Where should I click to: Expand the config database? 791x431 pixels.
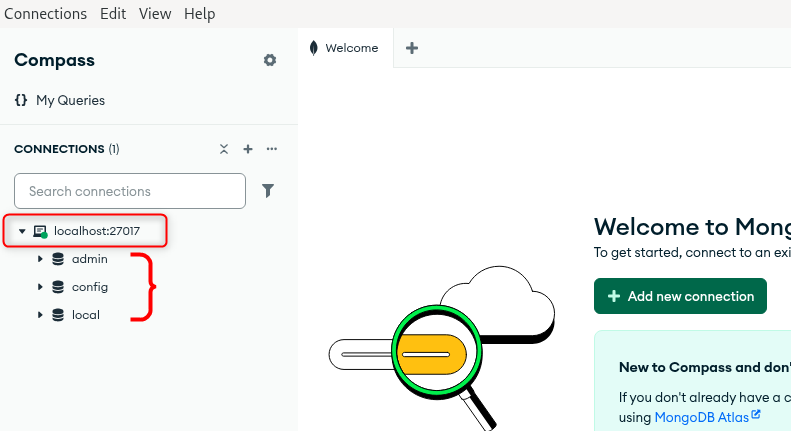(40, 287)
